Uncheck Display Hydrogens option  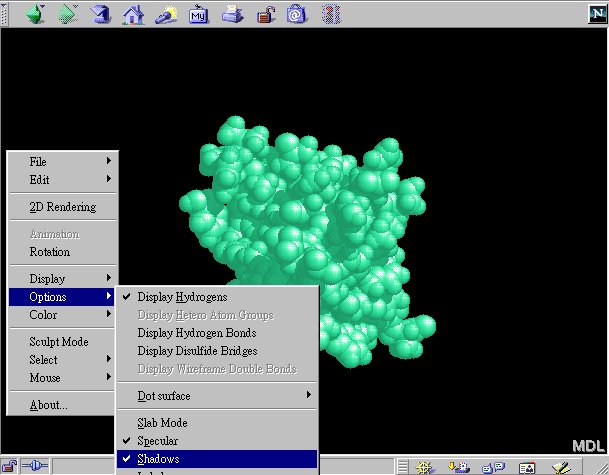218,297
